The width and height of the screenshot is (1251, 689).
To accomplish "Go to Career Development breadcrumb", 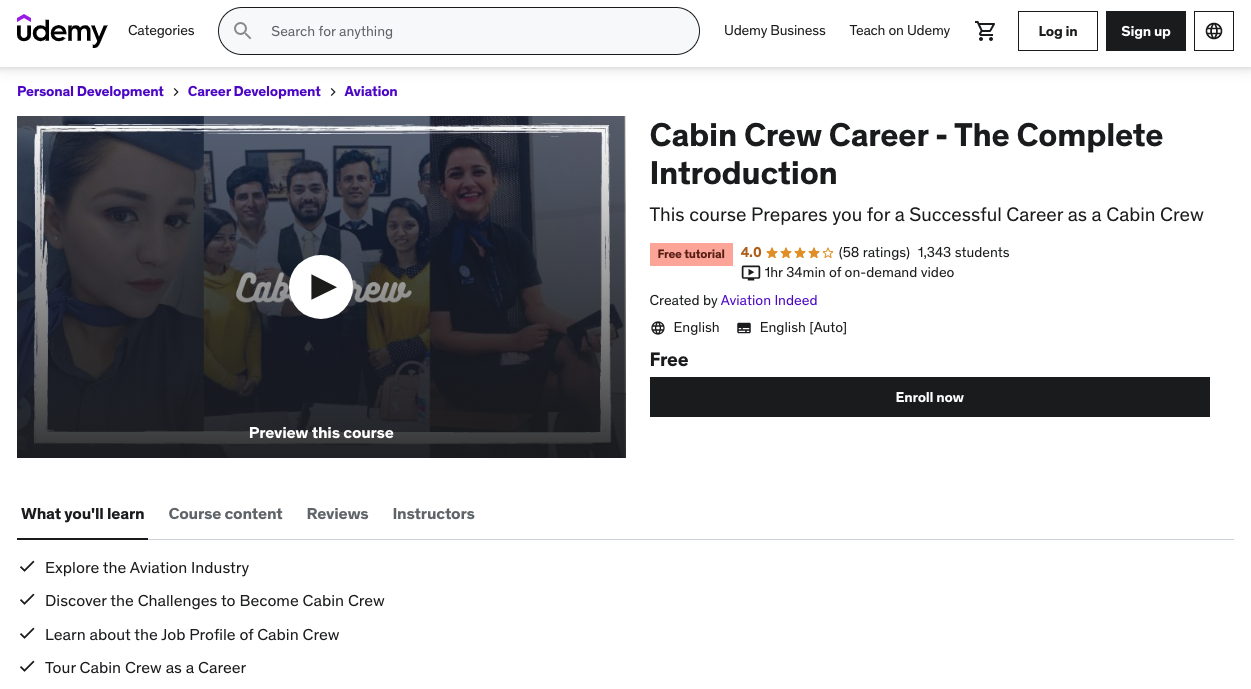I will (254, 91).
